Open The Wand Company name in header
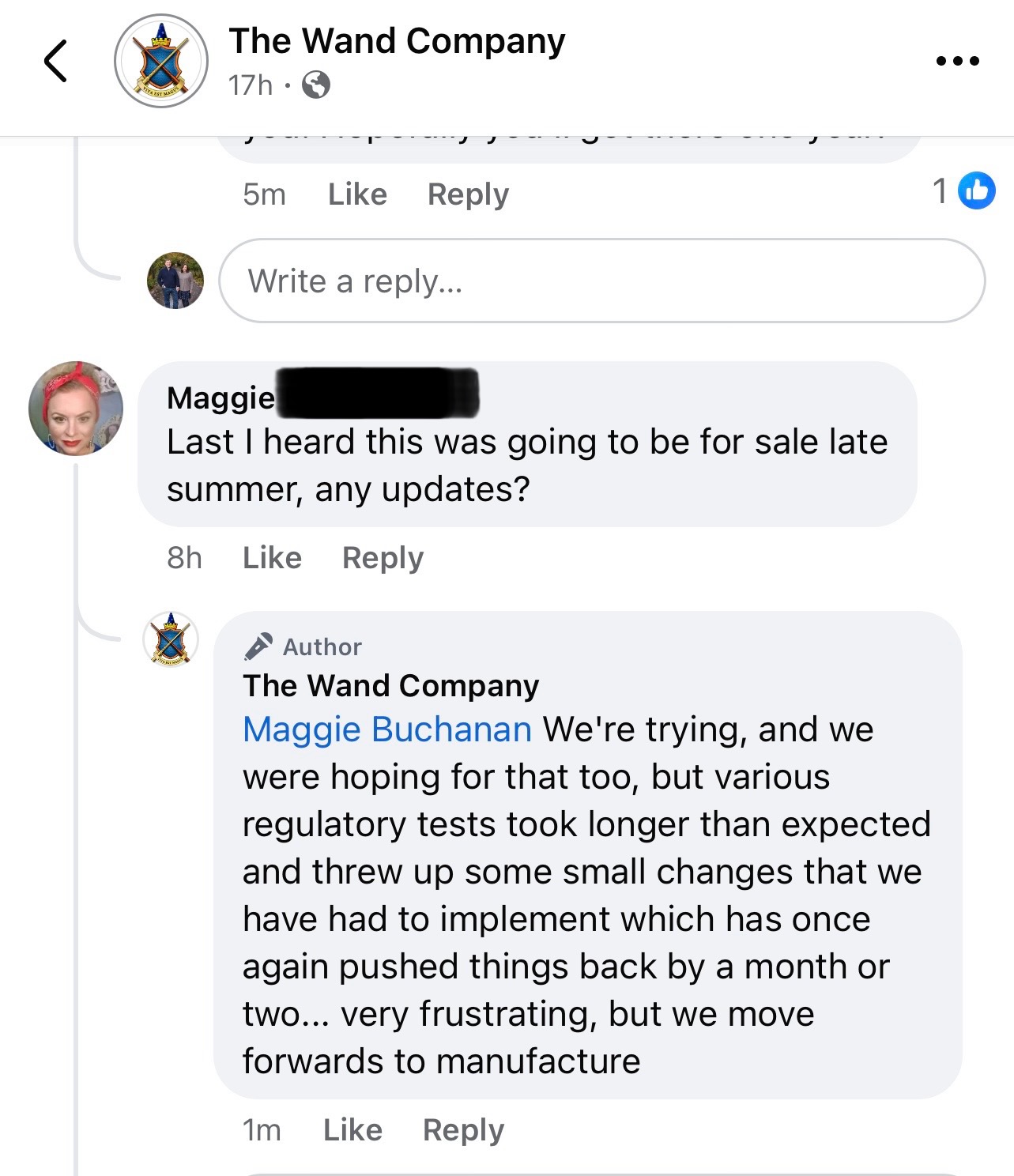Image resolution: width=1014 pixels, height=1176 pixels. [x=397, y=41]
